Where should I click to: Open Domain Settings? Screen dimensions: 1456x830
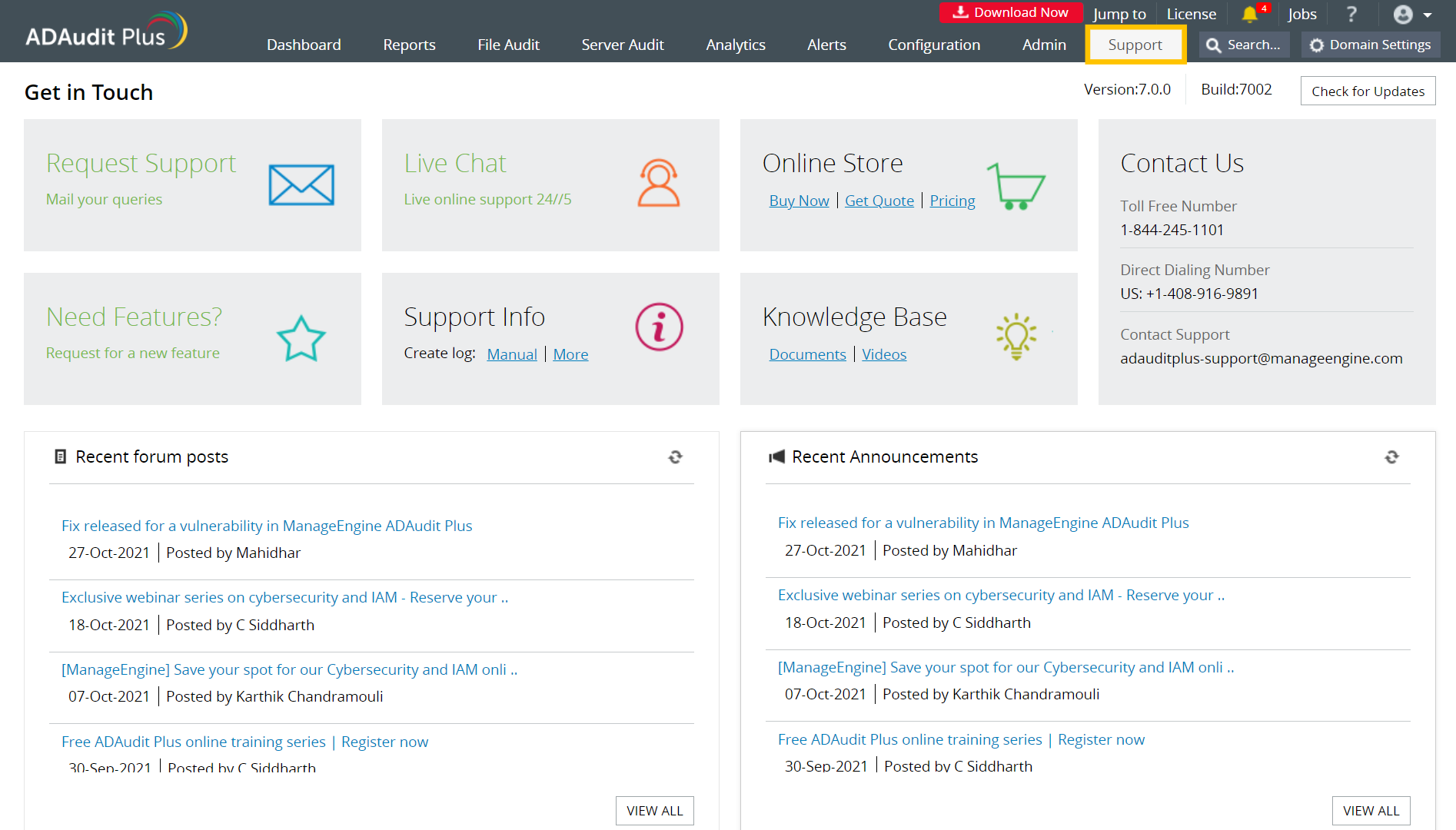point(1371,45)
